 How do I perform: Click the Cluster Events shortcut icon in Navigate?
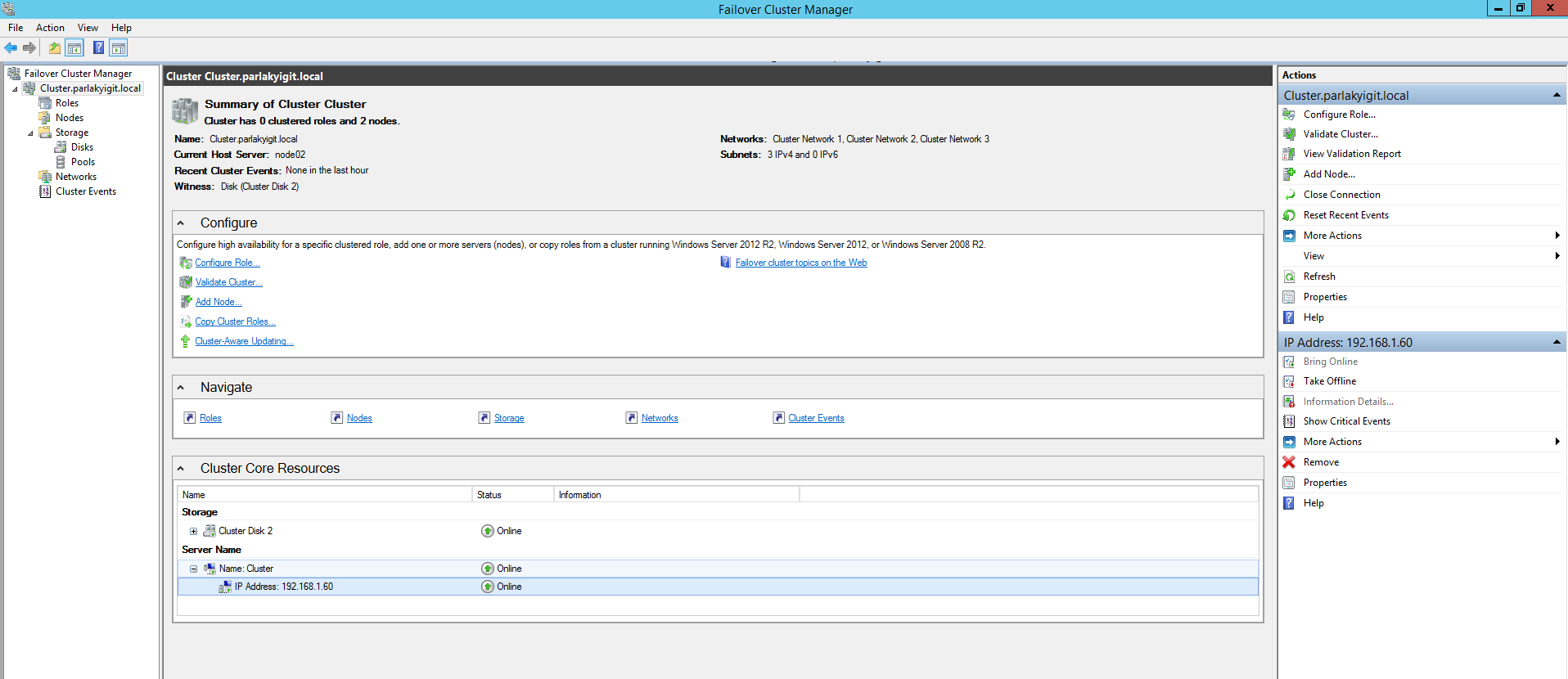click(x=779, y=418)
